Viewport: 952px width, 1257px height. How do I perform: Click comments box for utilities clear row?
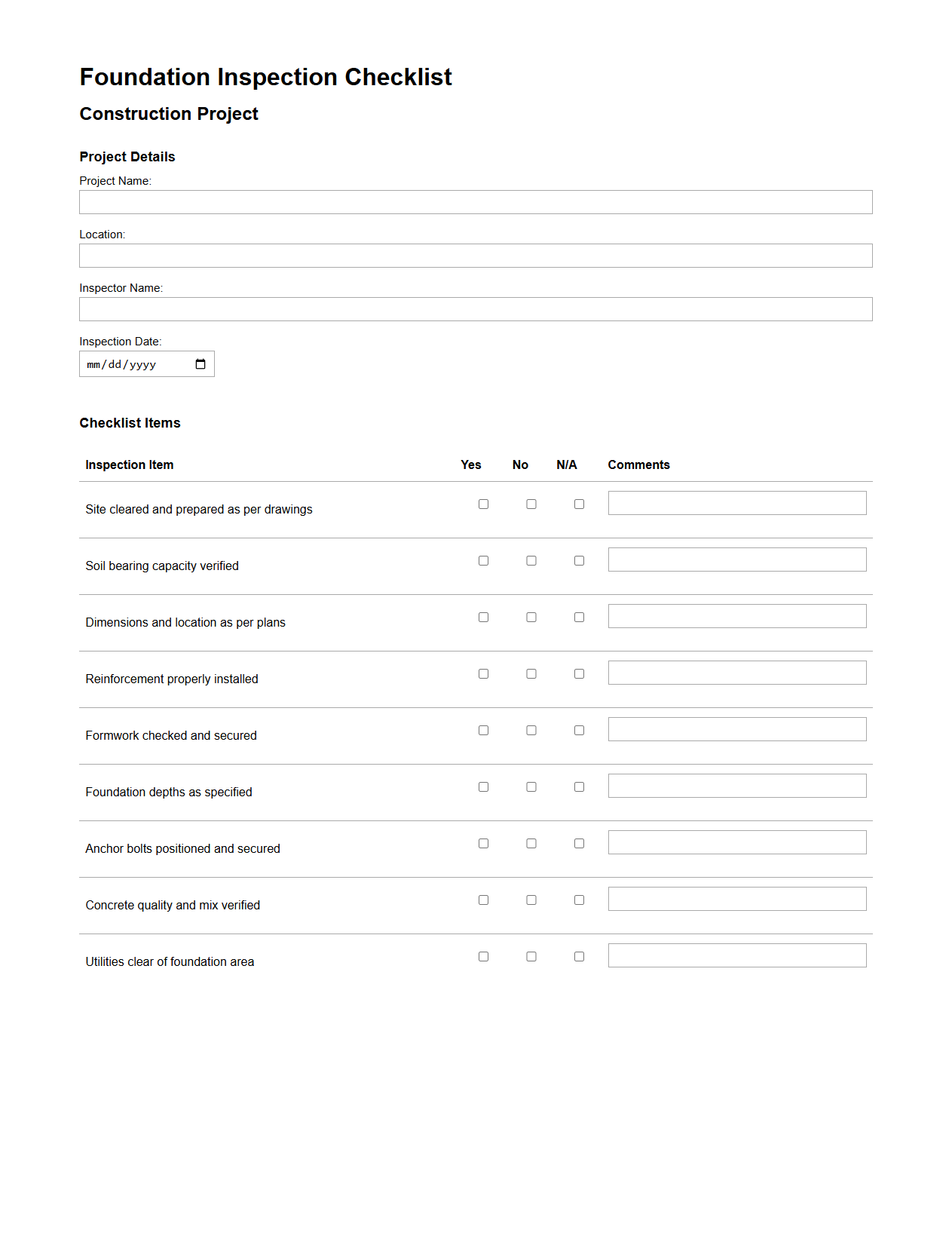[737, 955]
